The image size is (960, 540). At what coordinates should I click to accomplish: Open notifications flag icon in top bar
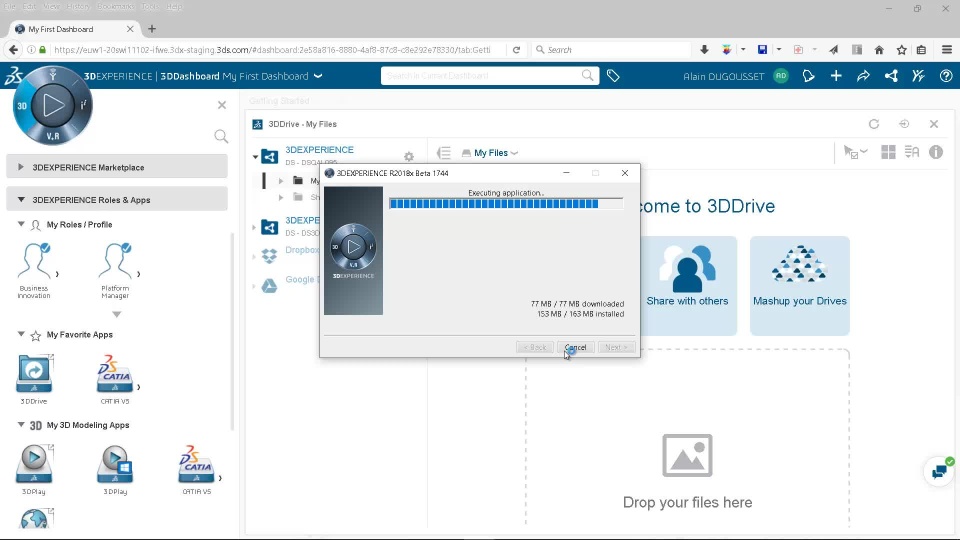click(808, 76)
